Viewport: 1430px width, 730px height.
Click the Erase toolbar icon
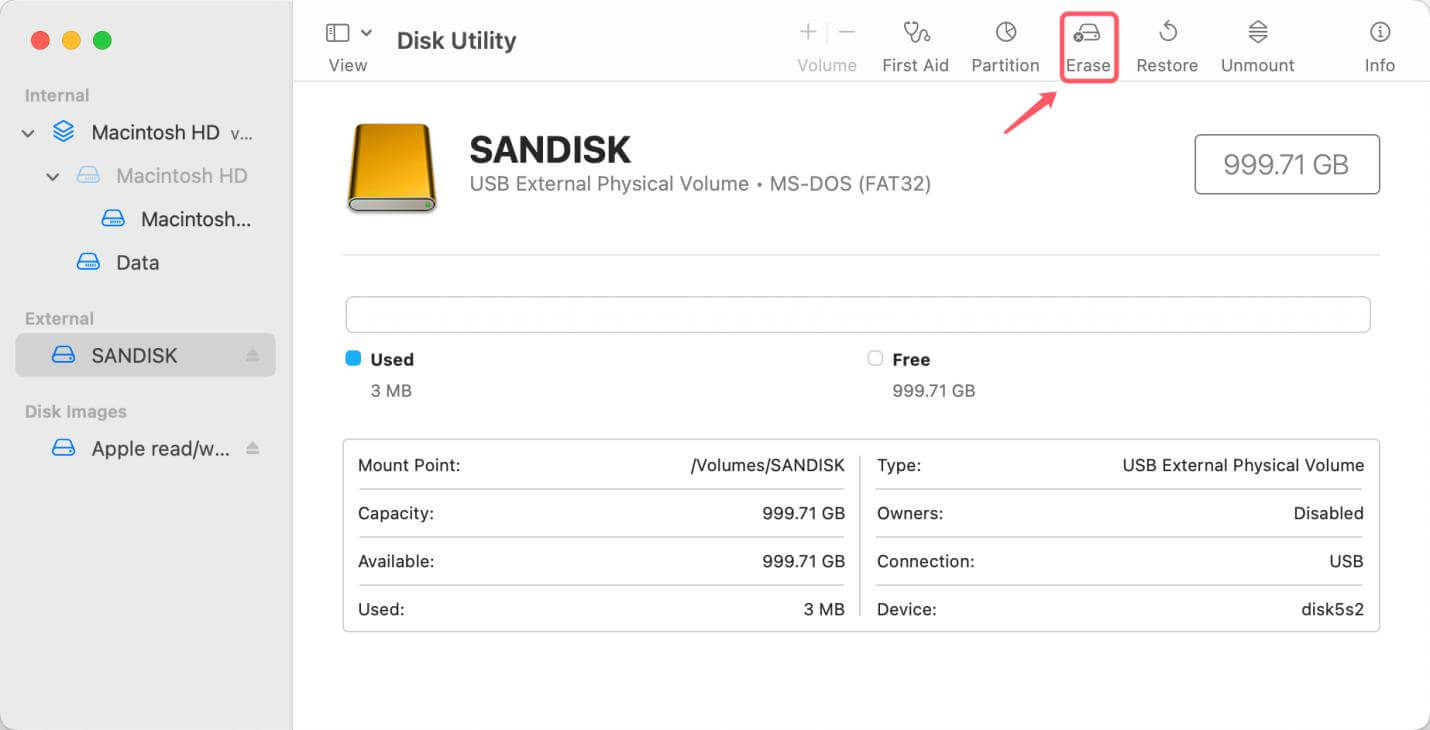click(1089, 40)
